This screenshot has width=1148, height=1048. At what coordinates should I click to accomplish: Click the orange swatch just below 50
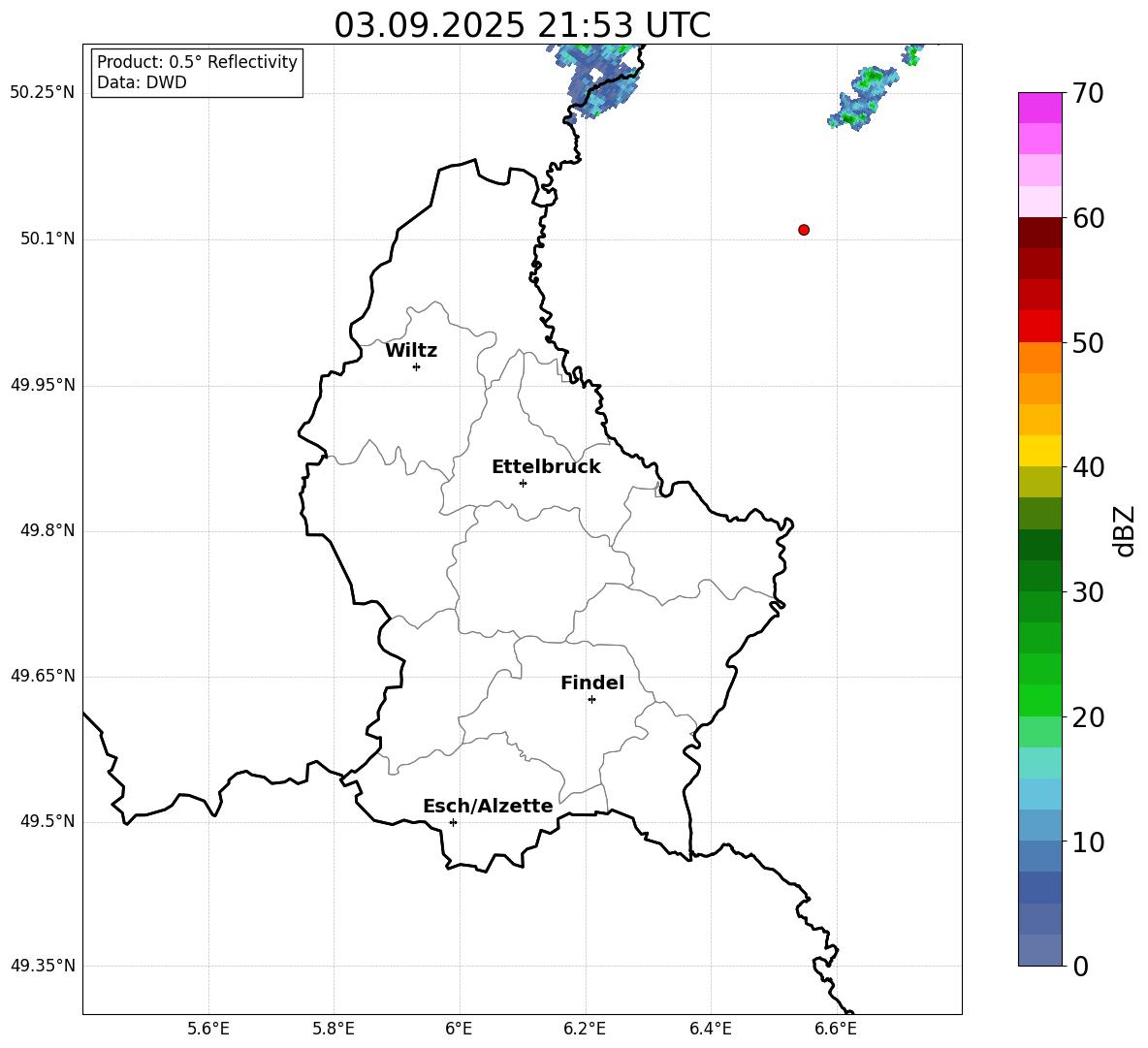(1039, 357)
